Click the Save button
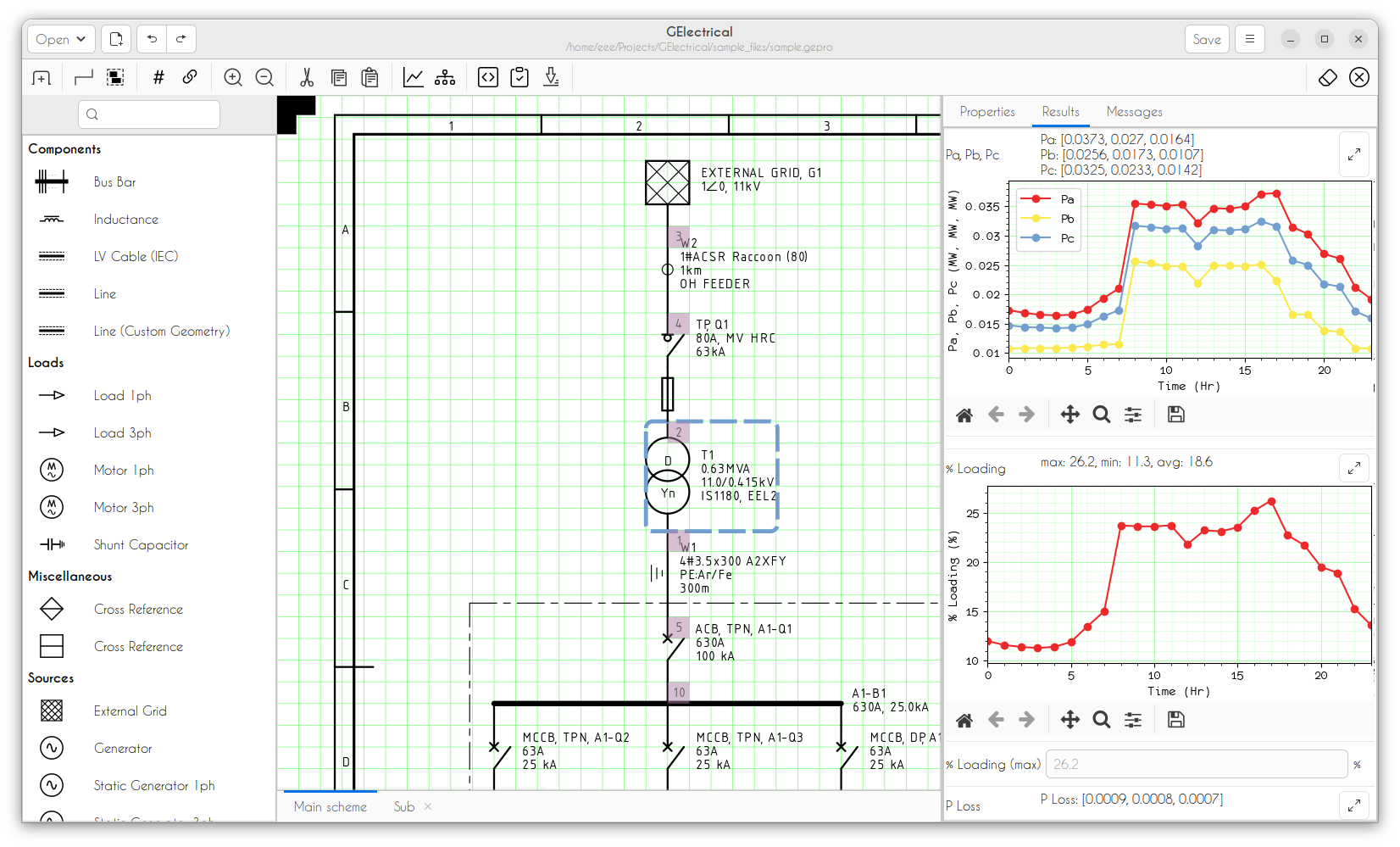The image size is (1400, 847). pos(1207,39)
